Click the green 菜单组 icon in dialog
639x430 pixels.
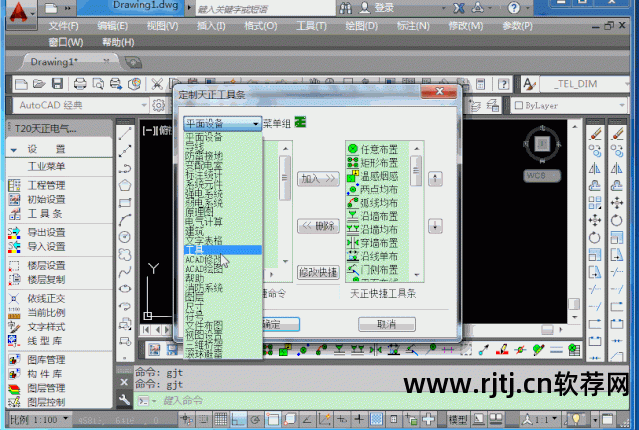pos(300,122)
